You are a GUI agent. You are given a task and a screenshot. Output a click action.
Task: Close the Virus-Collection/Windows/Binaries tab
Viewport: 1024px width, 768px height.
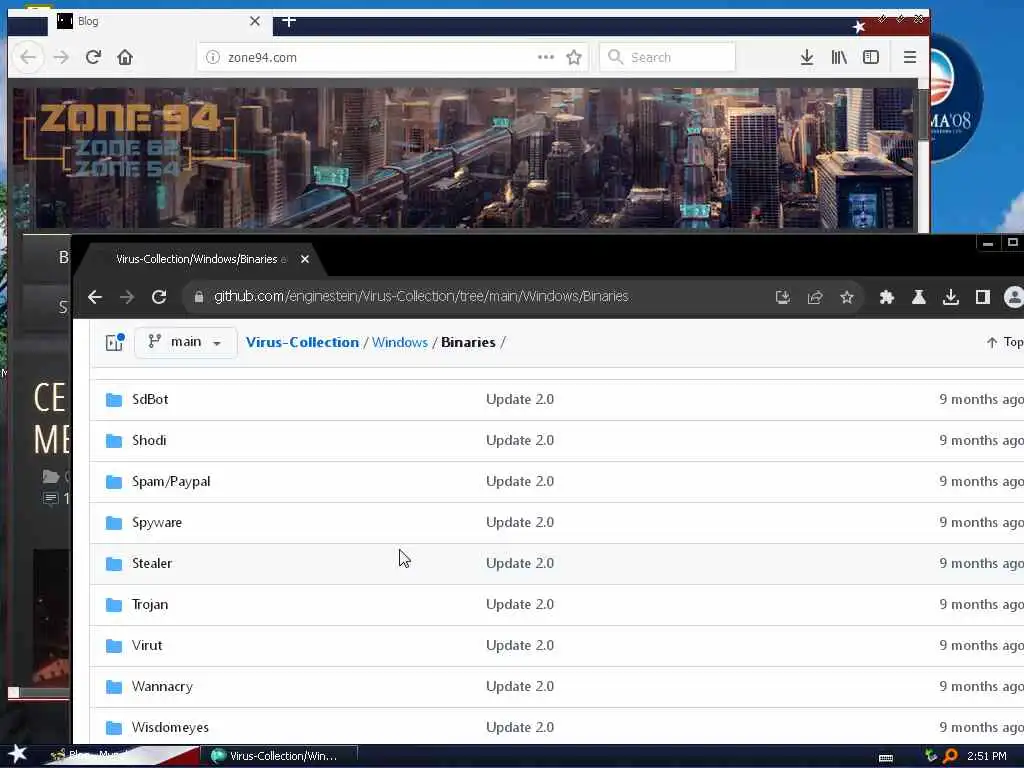[x=304, y=259]
